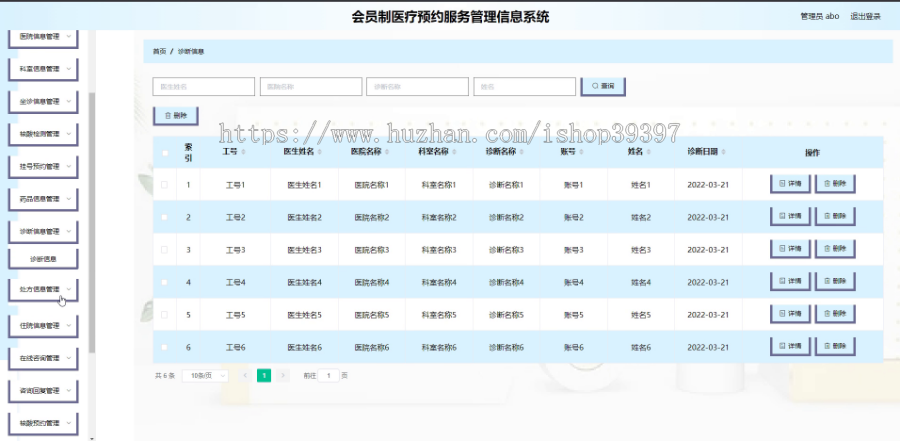
Task: Delete row 工号5 with its 删除 button
Action: point(835,314)
